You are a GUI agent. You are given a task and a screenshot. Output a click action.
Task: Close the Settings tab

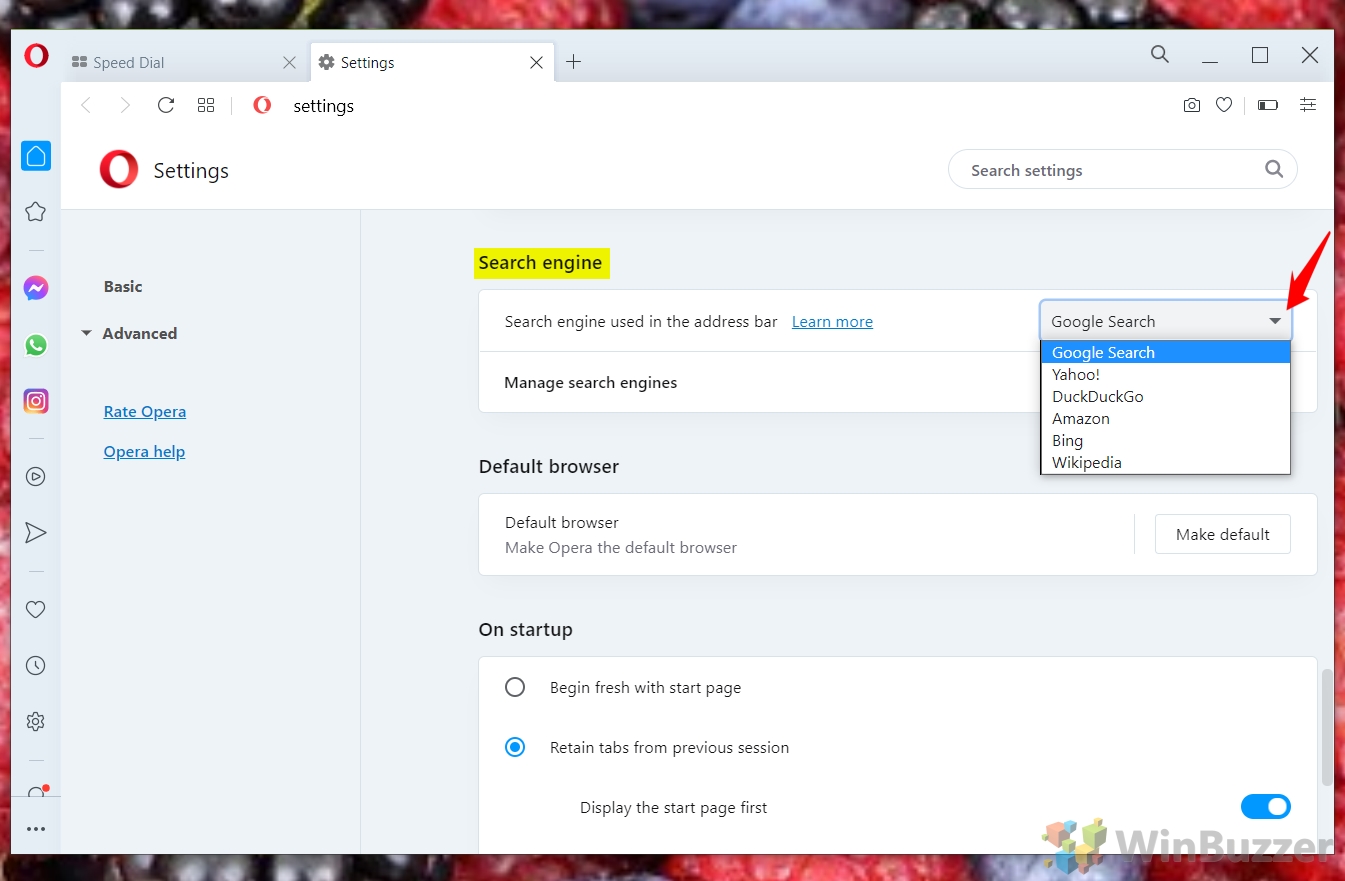(x=536, y=62)
